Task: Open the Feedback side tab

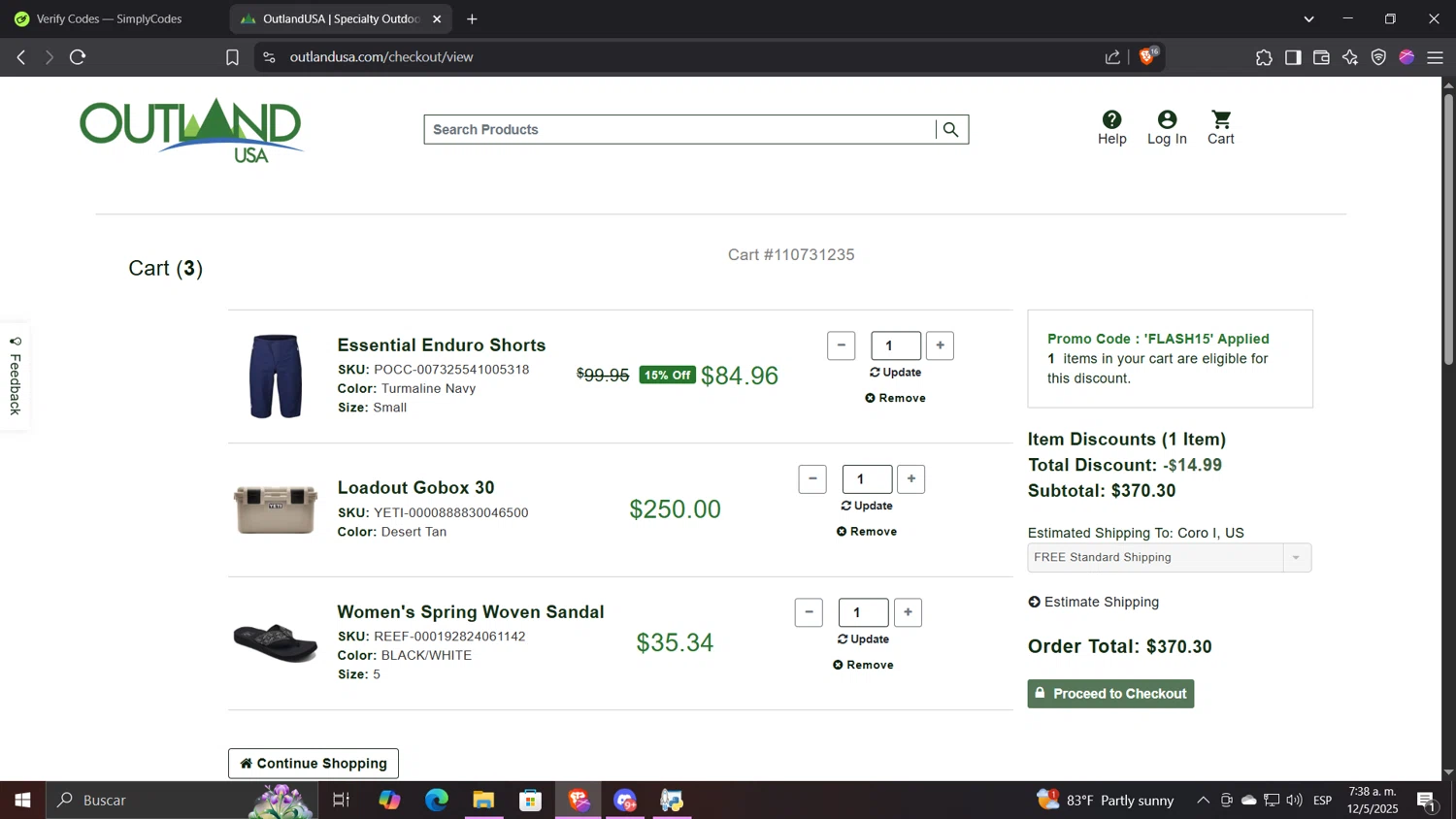Action: (15, 377)
